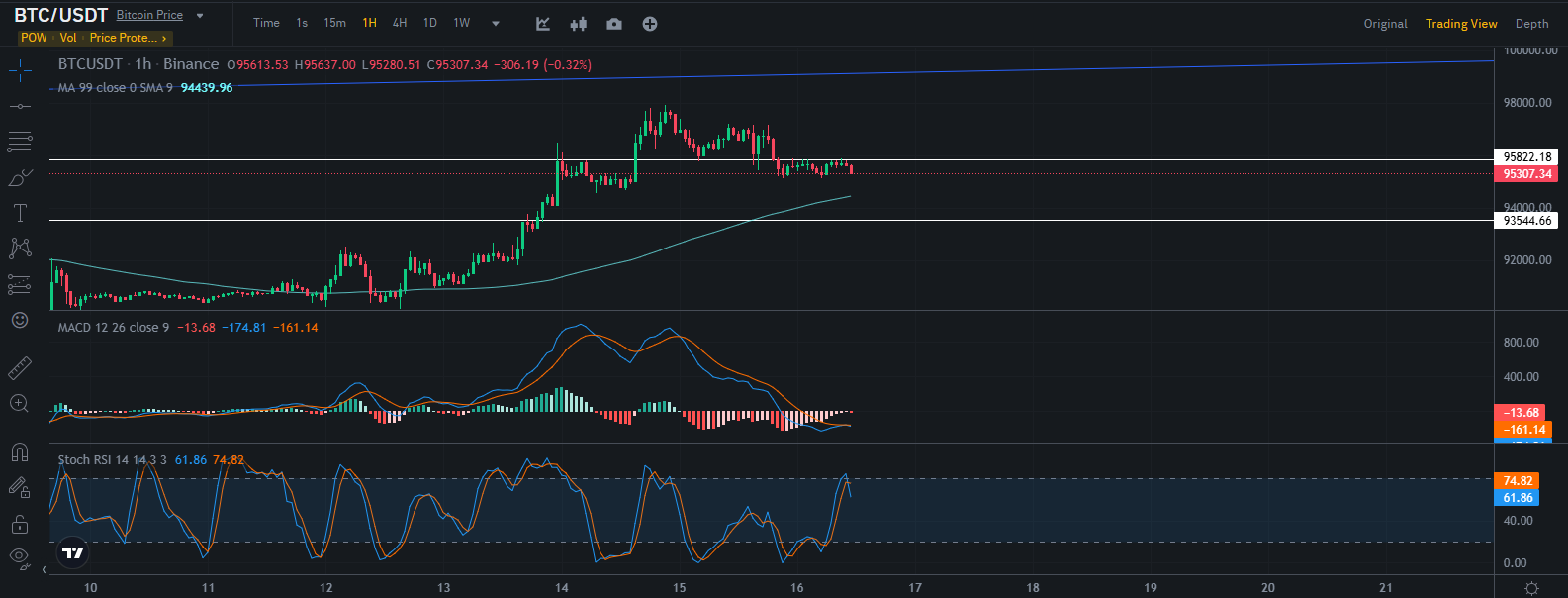Select the crosshair cursor tool
Viewport: 1568px width, 598px height.
(20, 70)
